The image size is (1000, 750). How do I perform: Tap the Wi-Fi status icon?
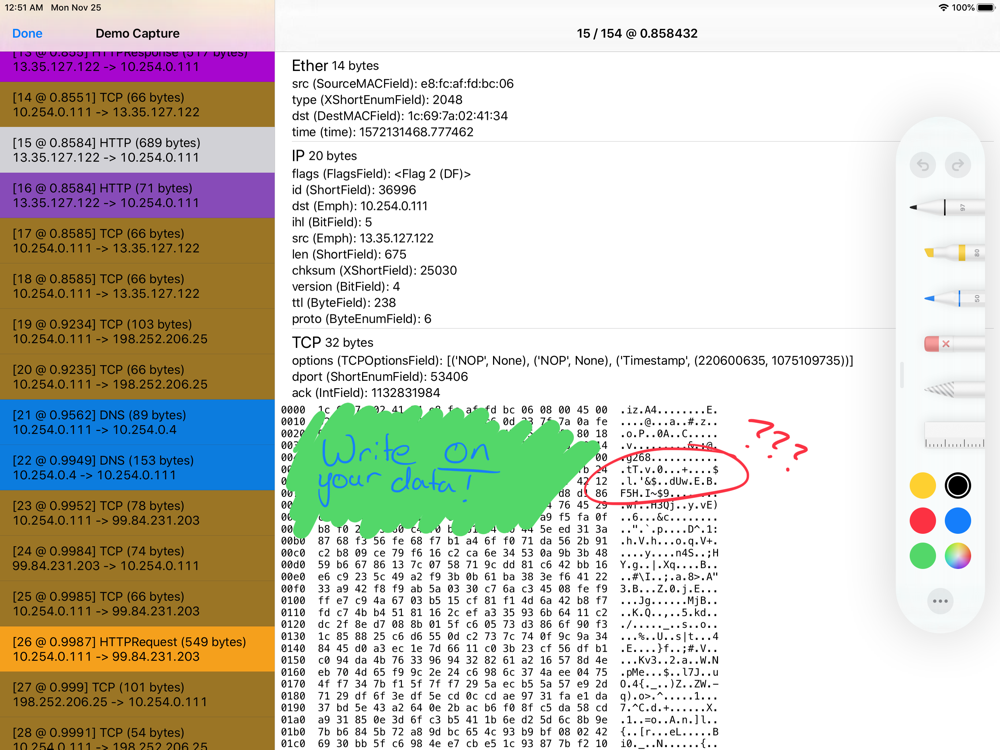[943, 8]
